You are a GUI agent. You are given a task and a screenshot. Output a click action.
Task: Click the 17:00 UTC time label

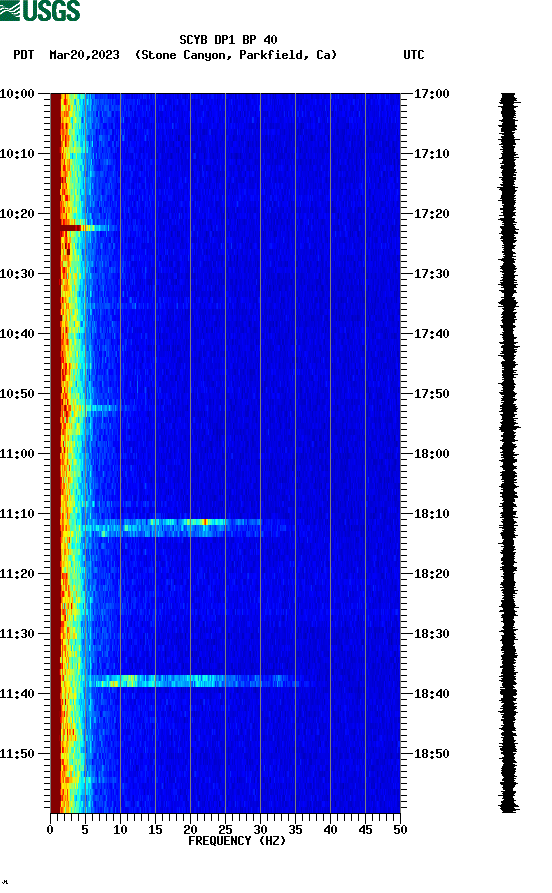point(431,93)
